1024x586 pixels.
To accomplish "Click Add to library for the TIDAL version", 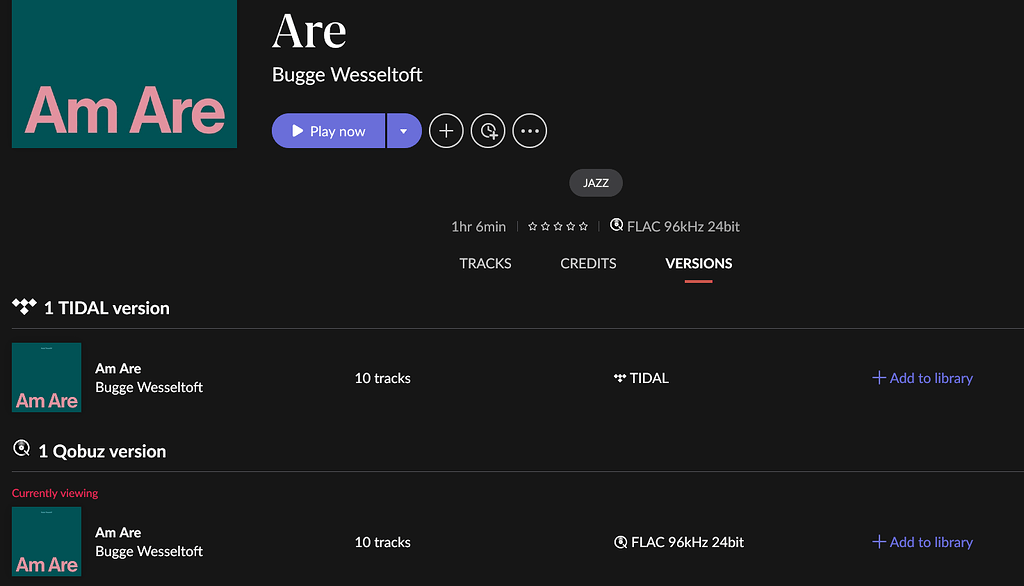I will [921, 378].
